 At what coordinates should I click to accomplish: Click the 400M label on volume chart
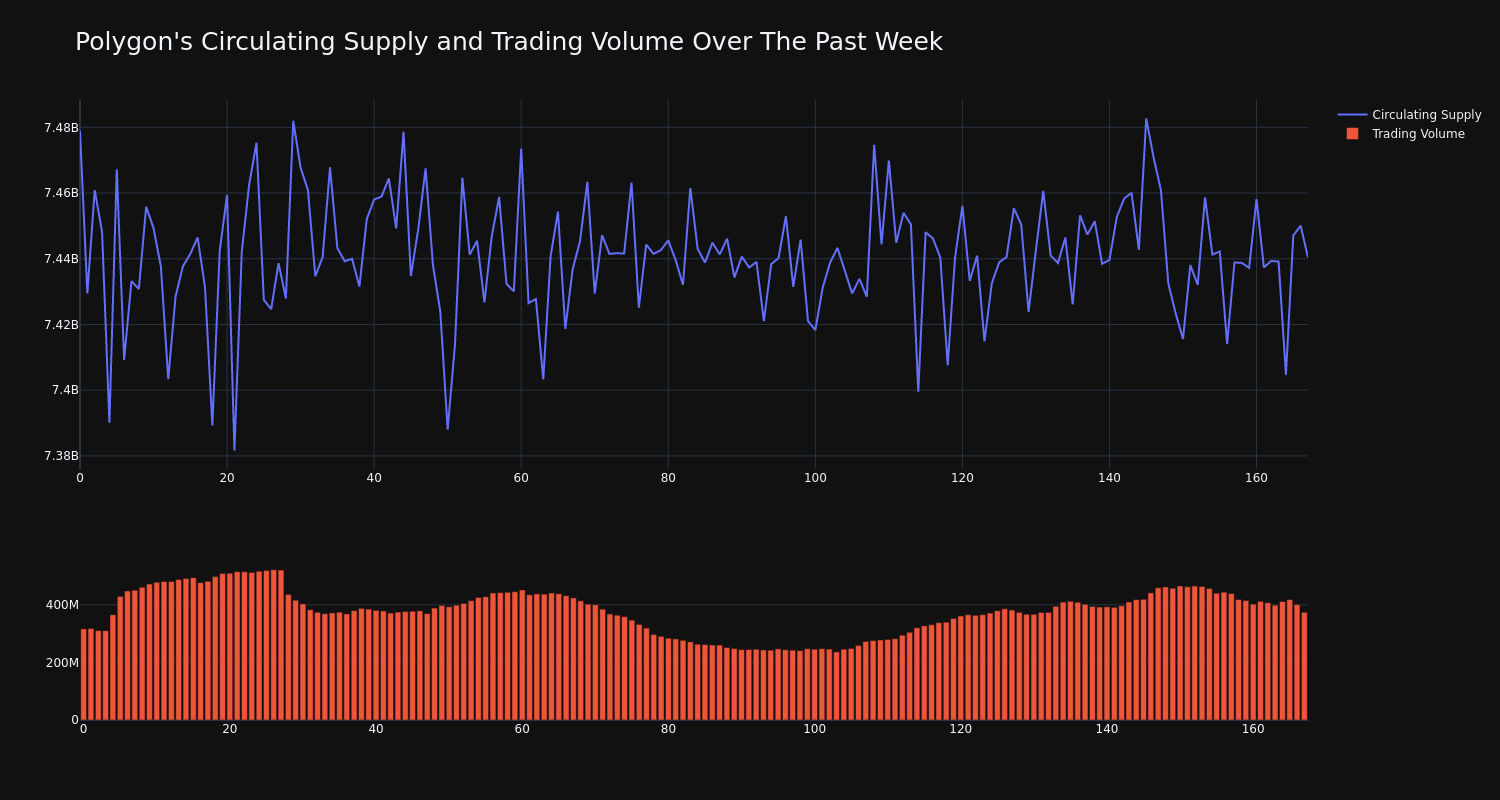tap(62, 605)
